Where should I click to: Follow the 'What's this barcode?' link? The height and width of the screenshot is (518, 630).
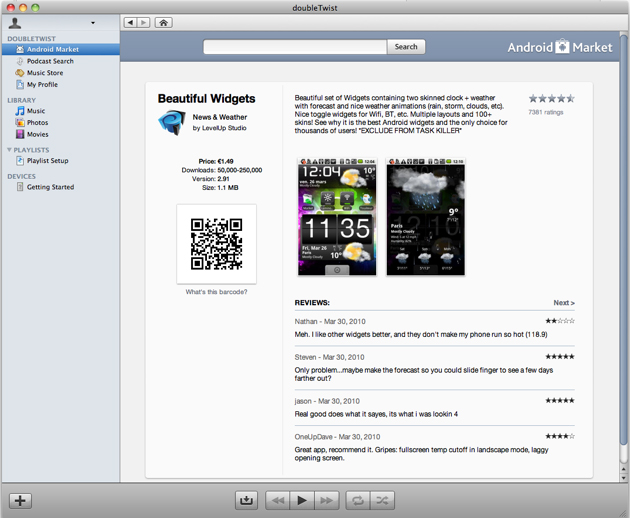pyautogui.click(x=216, y=292)
